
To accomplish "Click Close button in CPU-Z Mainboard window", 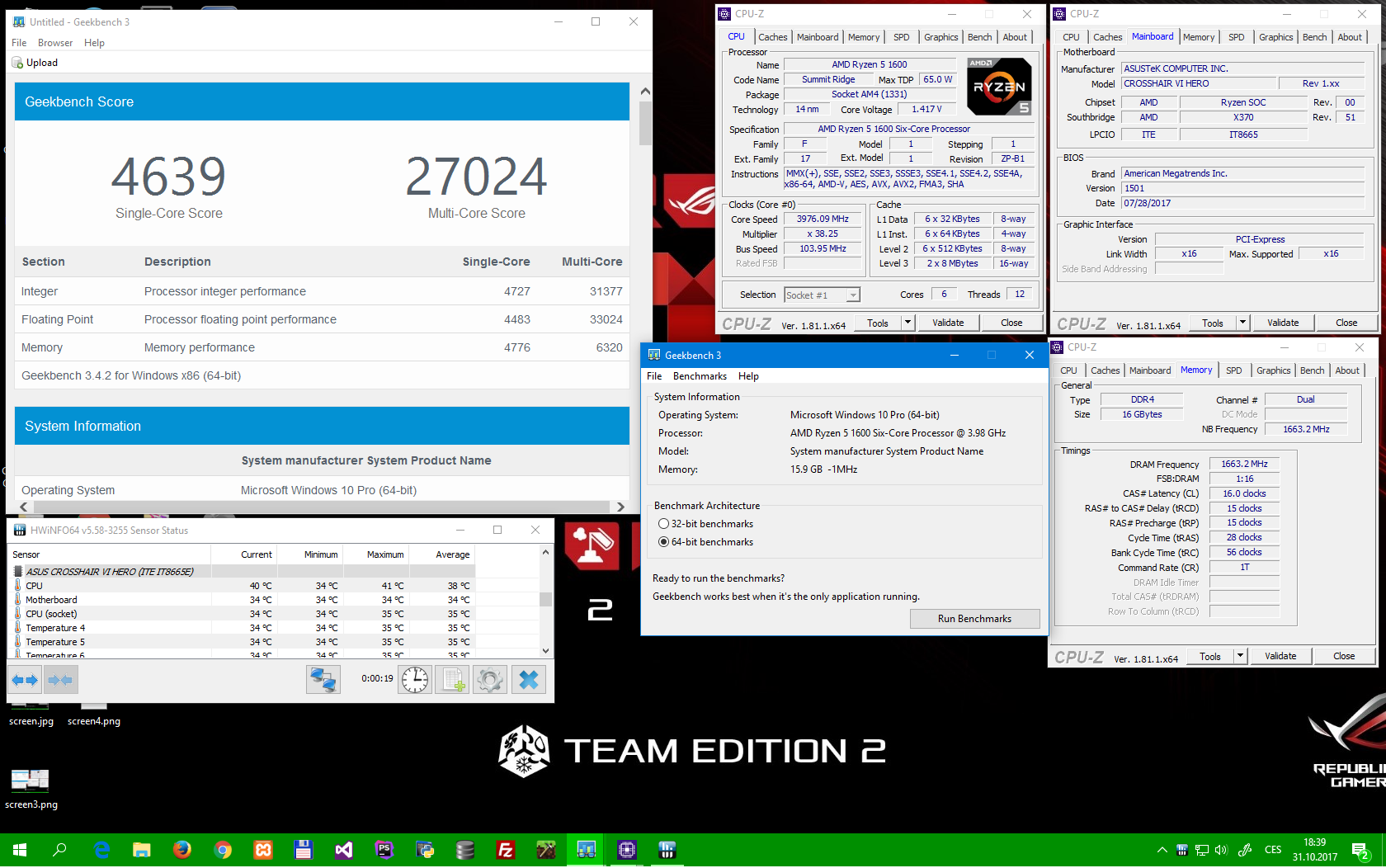I will coord(1346,323).
